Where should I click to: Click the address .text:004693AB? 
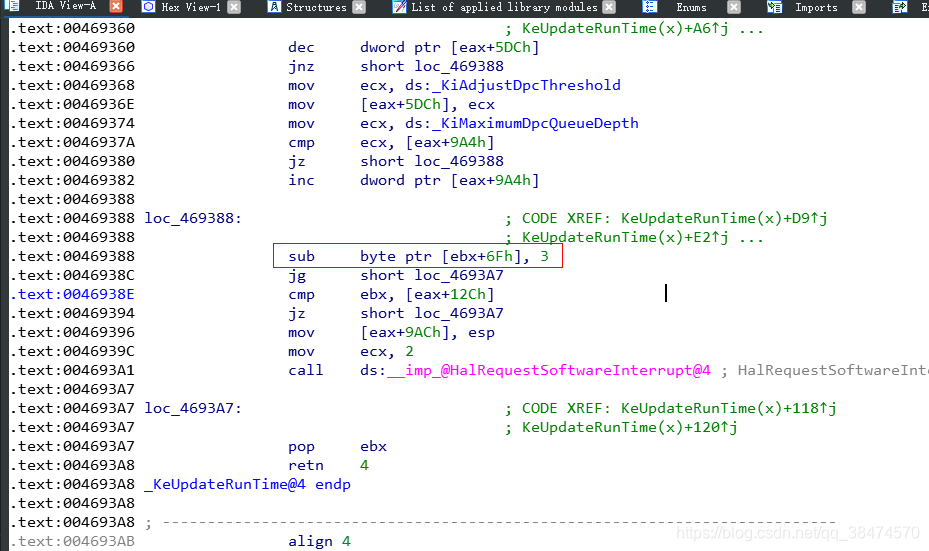coord(72,542)
